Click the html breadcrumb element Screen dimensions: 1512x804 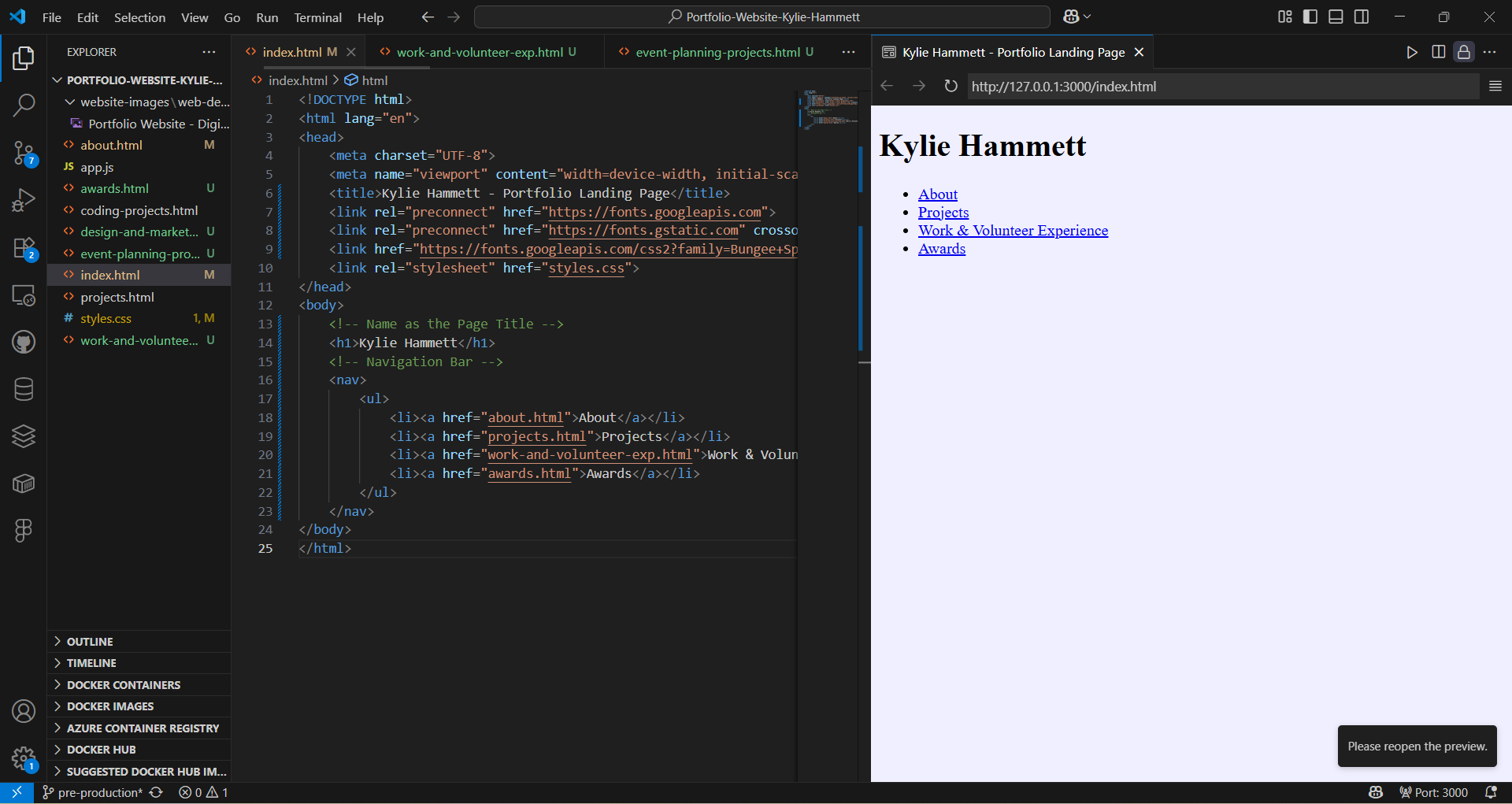pyautogui.click(x=367, y=80)
